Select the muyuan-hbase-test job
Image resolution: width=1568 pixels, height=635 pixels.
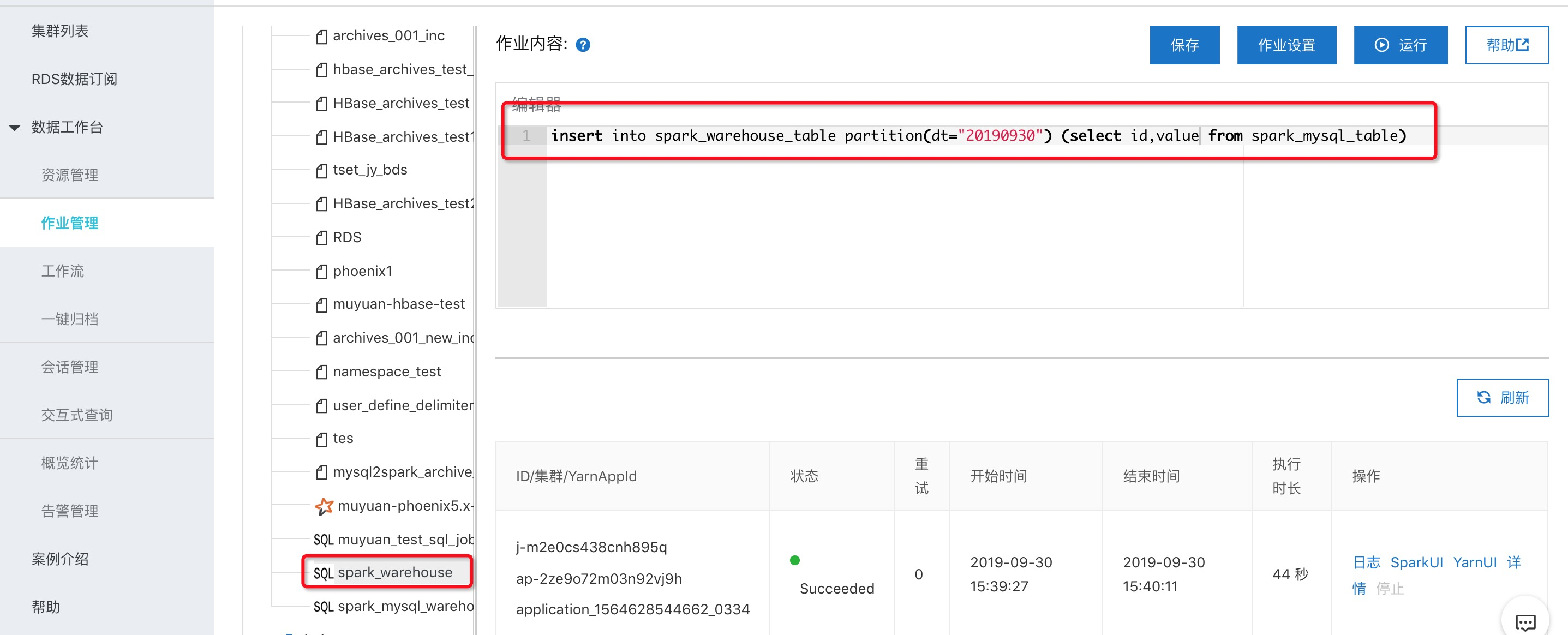(399, 304)
